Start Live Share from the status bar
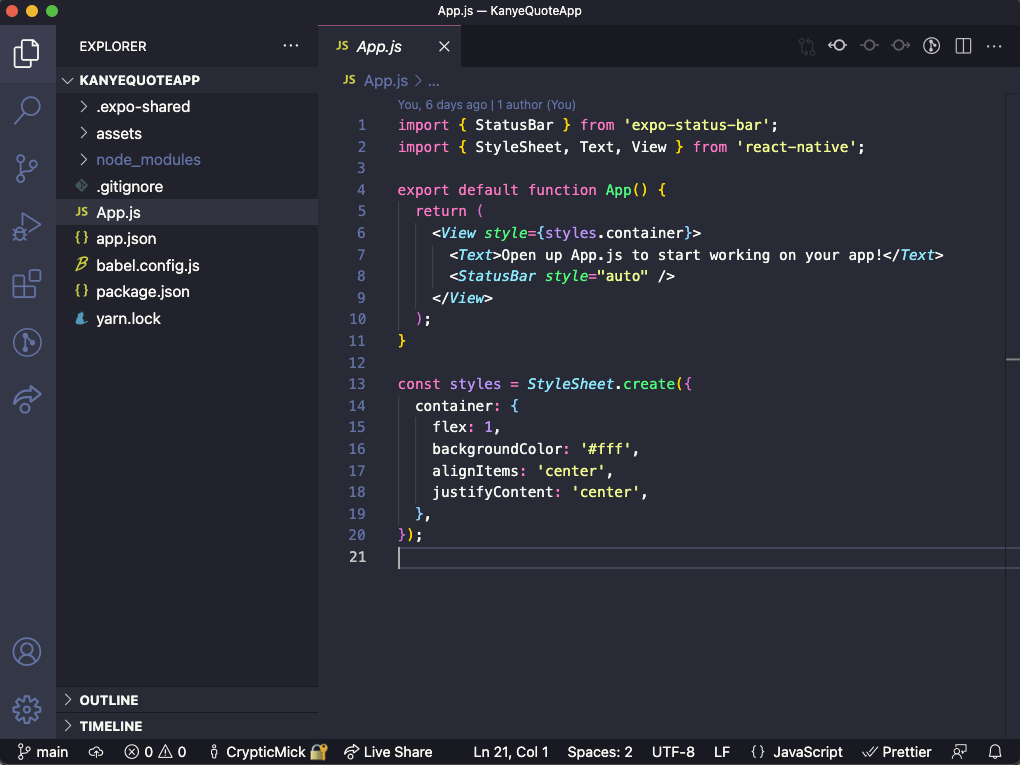The height and width of the screenshot is (765, 1020). click(x=388, y=752)
